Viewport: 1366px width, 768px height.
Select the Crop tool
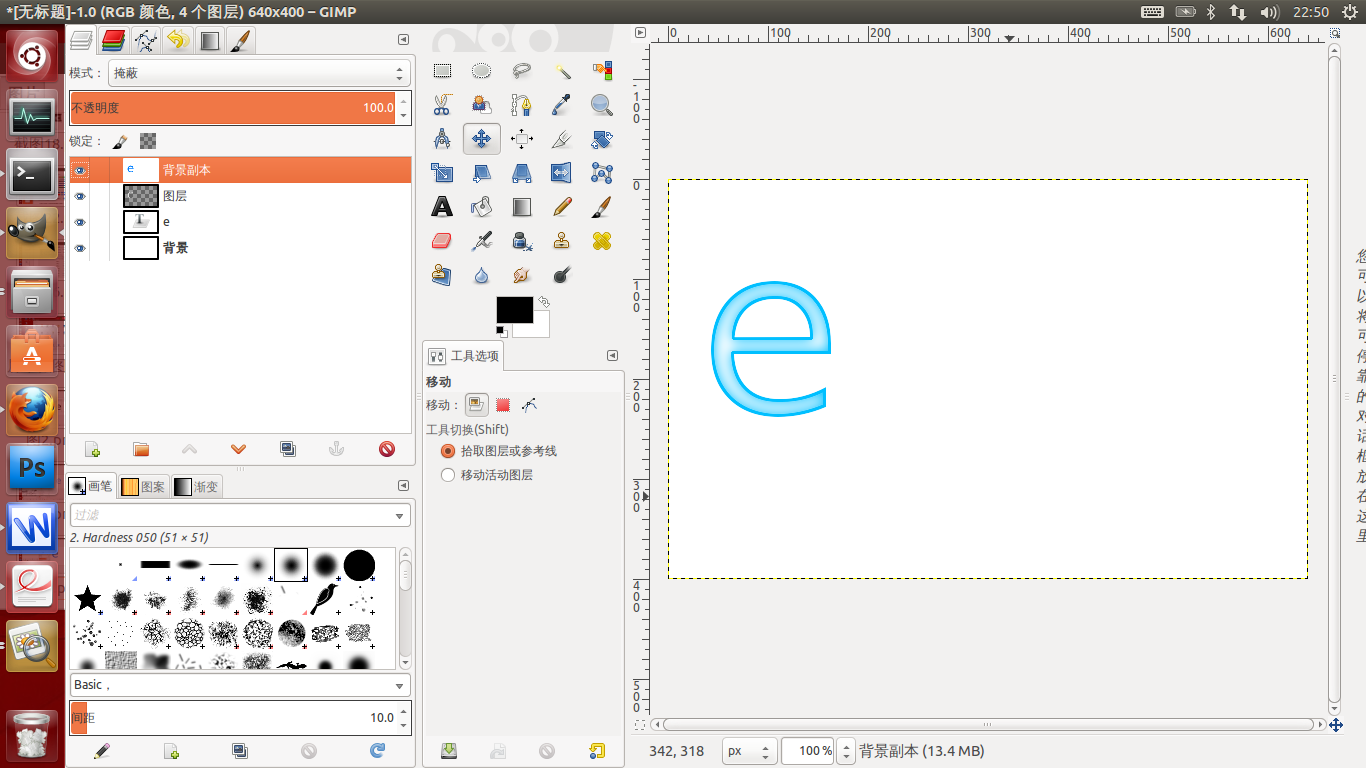click(562, 139)
